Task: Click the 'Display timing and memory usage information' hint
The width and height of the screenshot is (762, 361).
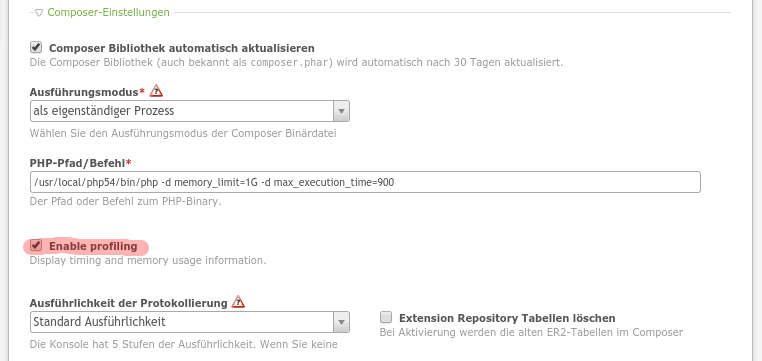Action: point(148,260)
